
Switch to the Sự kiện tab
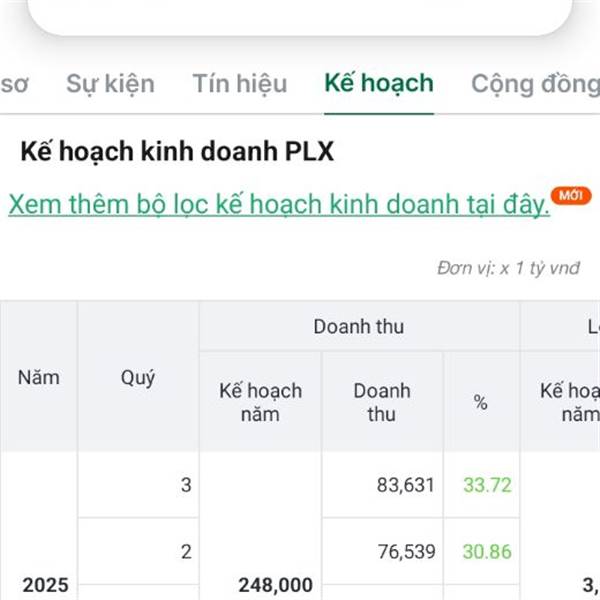[x=110, y=83]
